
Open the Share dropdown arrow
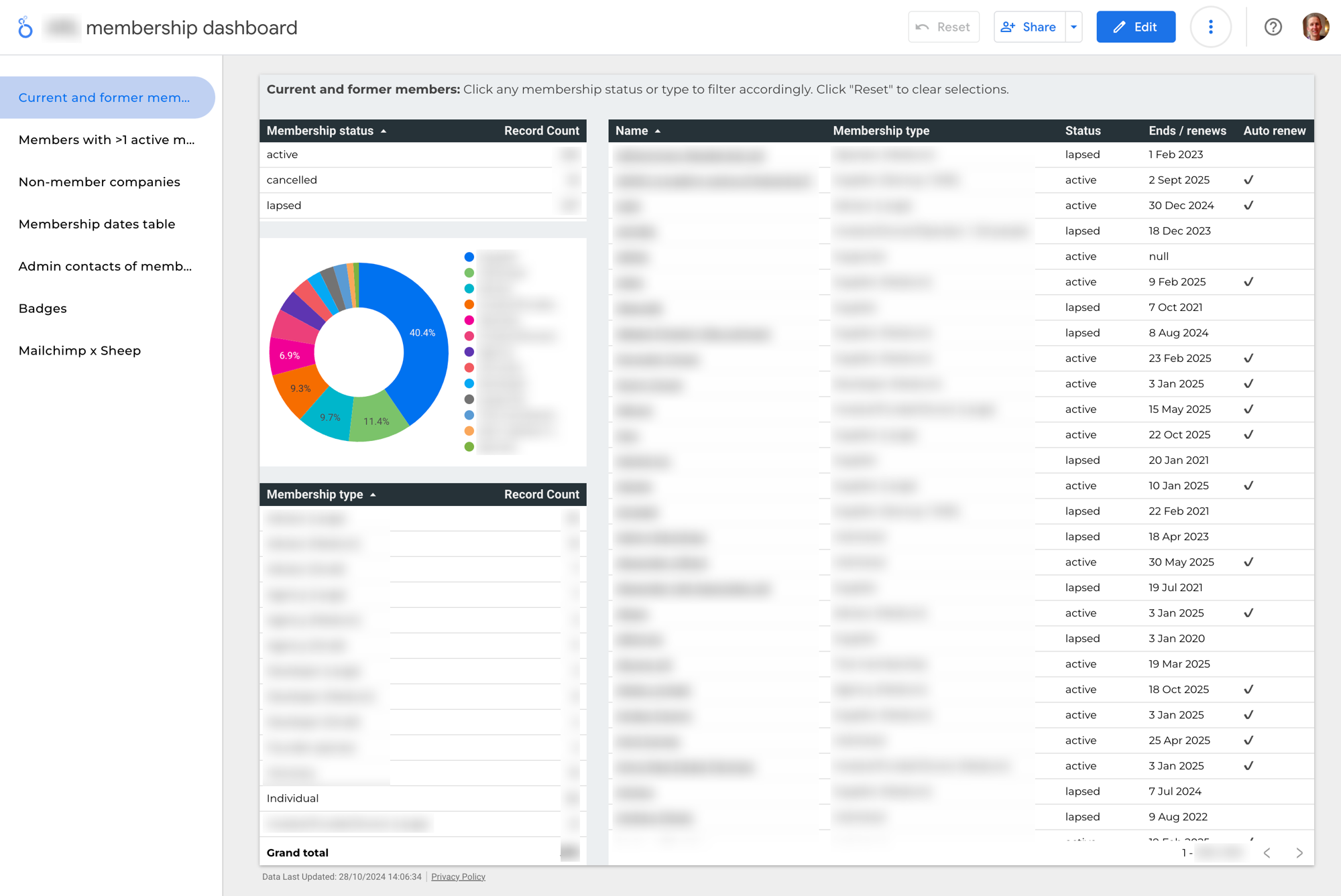(x=1073, y=27)
